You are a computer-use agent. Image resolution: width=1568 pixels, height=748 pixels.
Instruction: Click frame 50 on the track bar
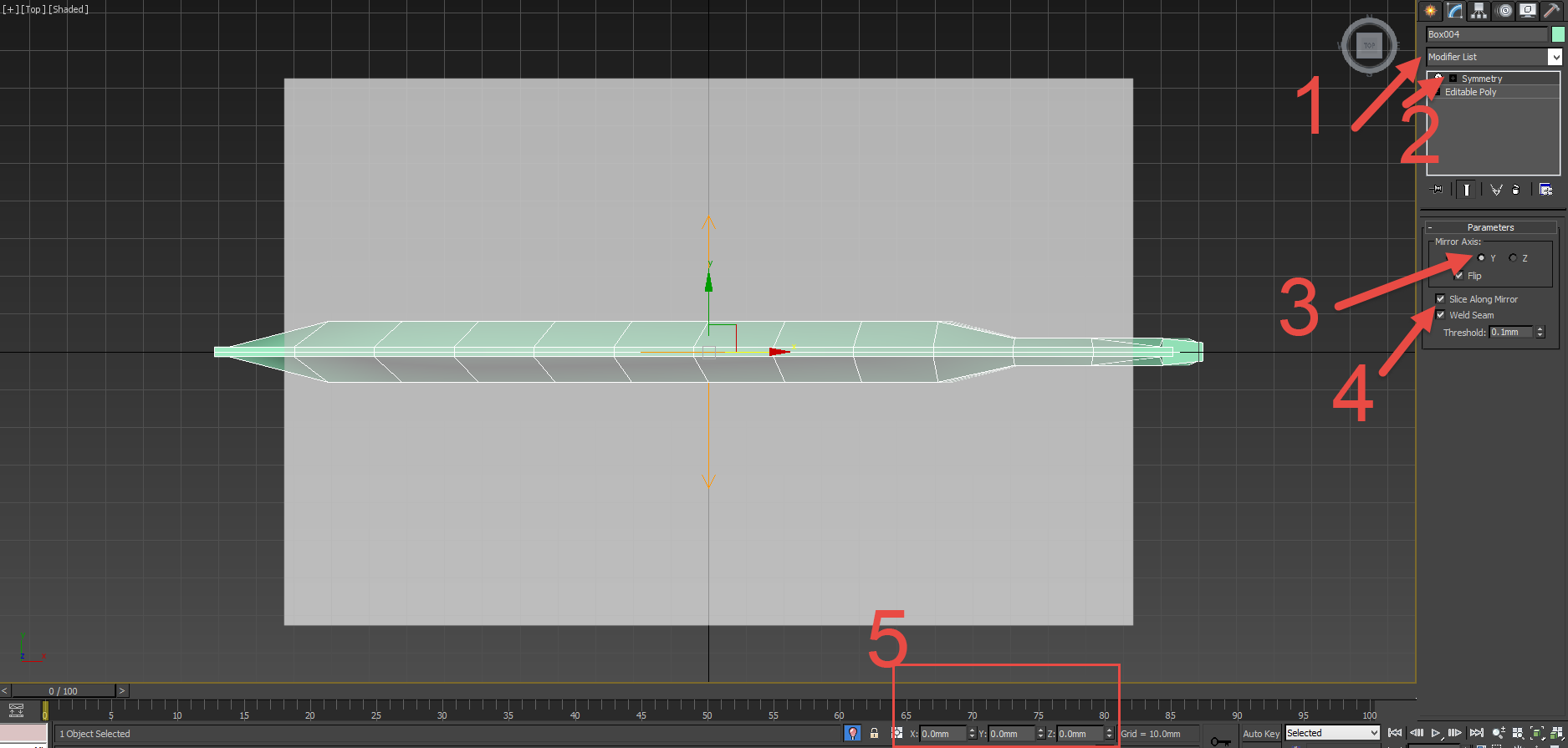tap(707, 715)
